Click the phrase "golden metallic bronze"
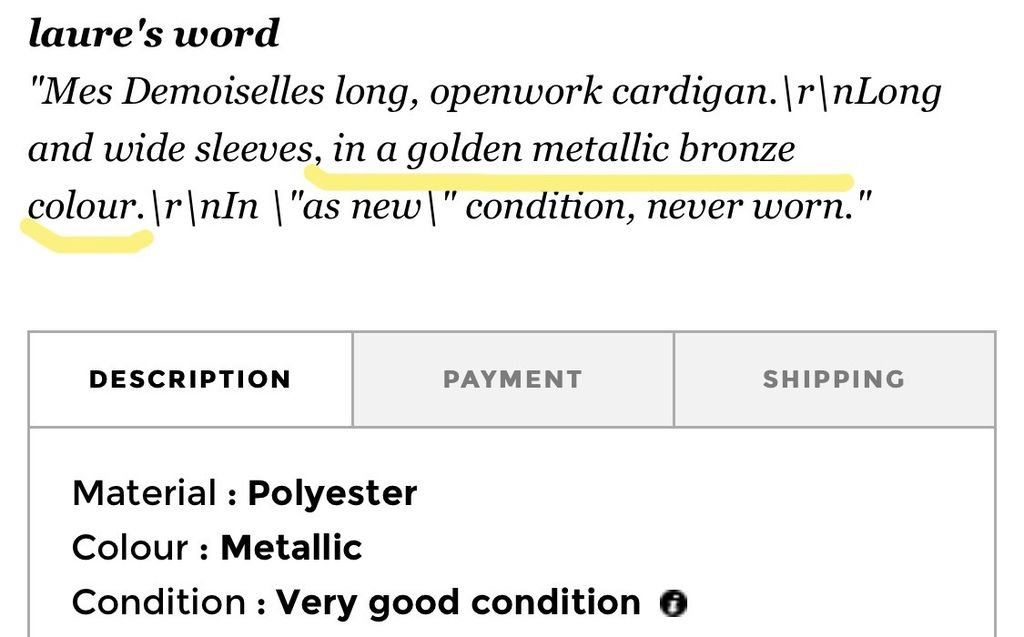The image size is (1024, 637). tap(601, 150)
